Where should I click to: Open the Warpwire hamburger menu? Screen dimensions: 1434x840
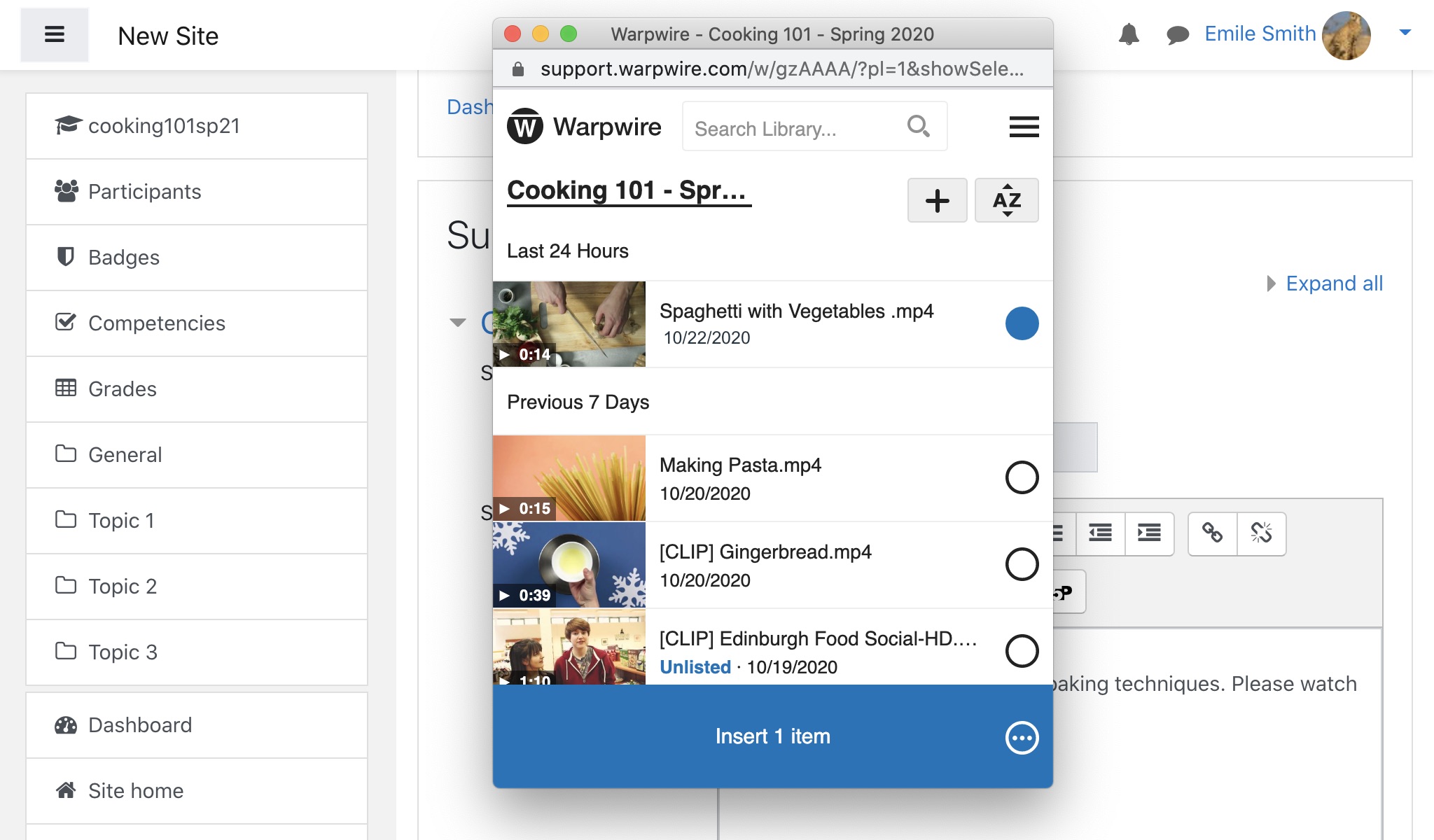click(x=1024, y=127)
